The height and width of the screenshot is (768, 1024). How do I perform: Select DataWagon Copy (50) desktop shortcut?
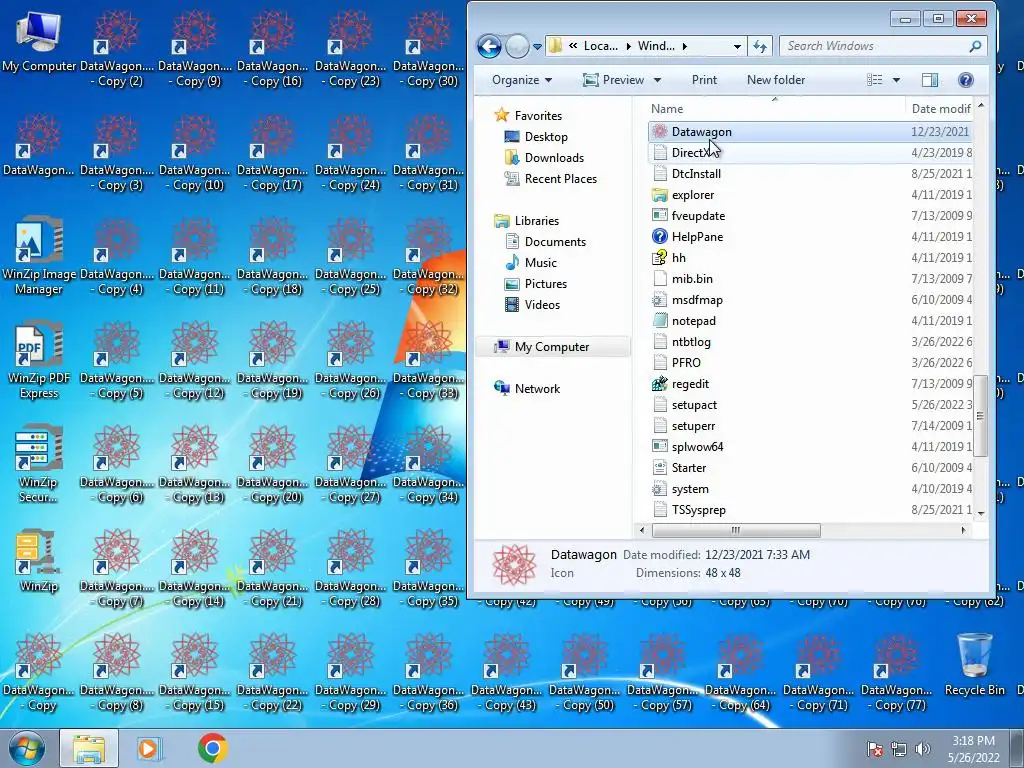click(x=584, y=672)
